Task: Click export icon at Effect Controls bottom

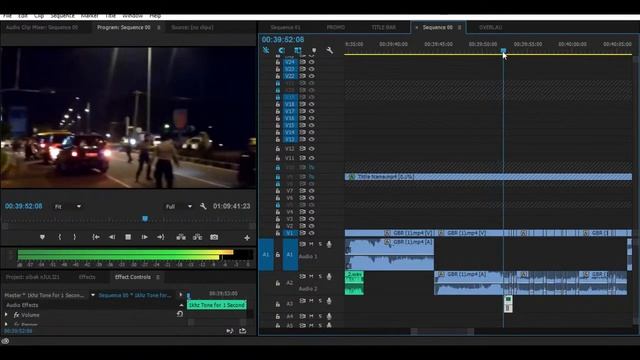Action: pyautogui.click(x=242, y=331)
